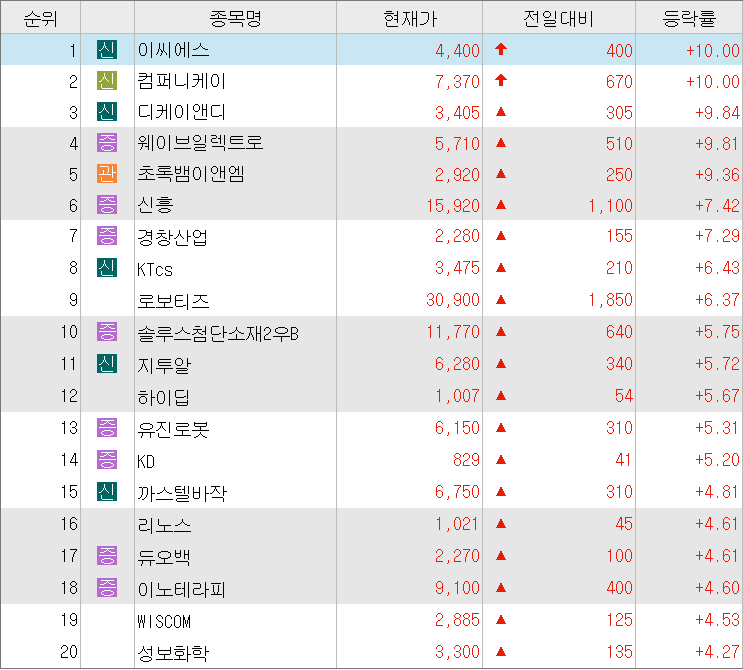Select the stock name 경창산업
This screenshot has width=743, height=670.
pyautogui.click(x=172, y=236)
